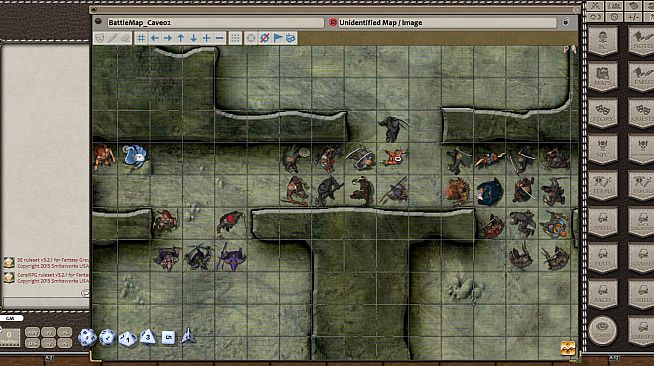The width and height of the screenshot is (654, 366).
Task: Open the PC characters sidebar button
Action: (603, 41)
